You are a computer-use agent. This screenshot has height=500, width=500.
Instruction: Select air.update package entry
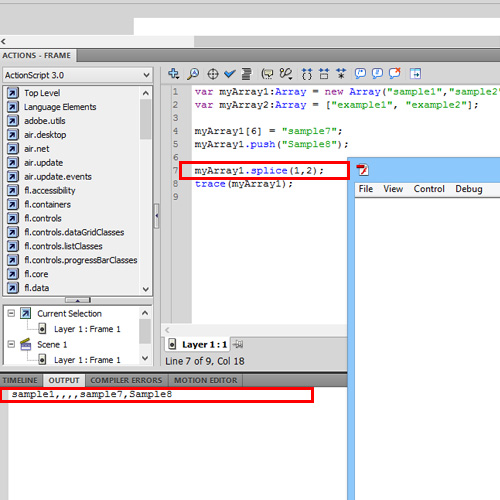(x=43, y=163)
